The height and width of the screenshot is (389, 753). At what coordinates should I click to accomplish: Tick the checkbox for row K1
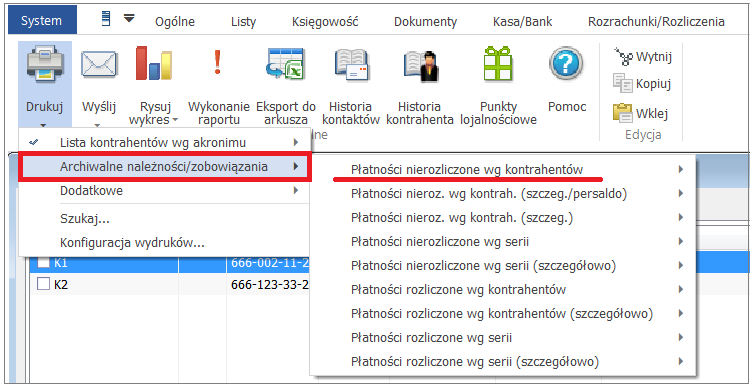pyautogui.click(x=44, y=262)
